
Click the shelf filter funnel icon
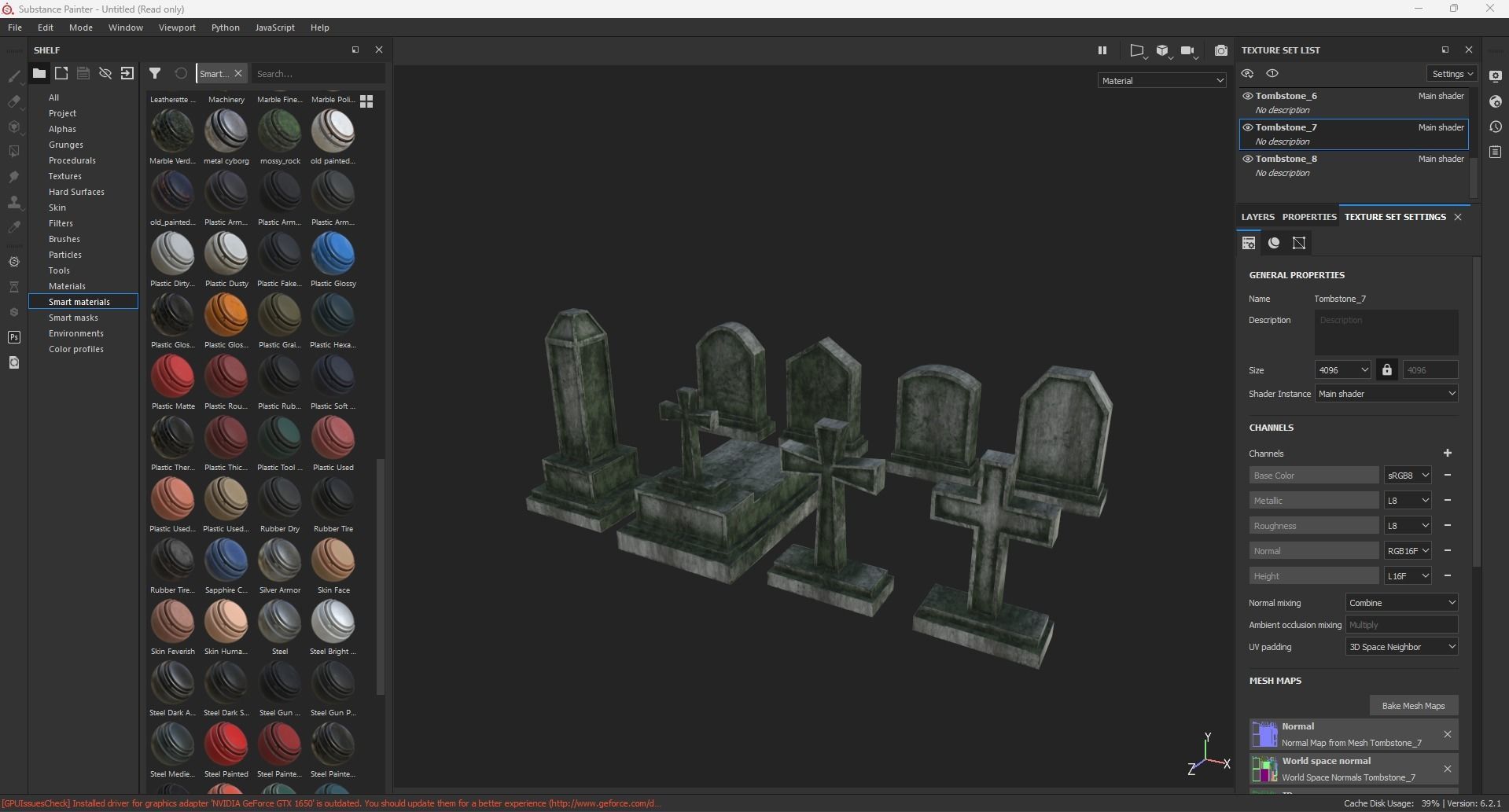click(155, 73)
